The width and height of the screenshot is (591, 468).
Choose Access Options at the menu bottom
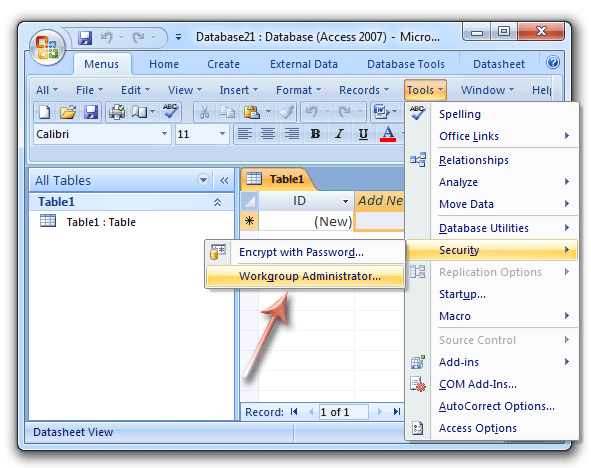pos(492,428)
